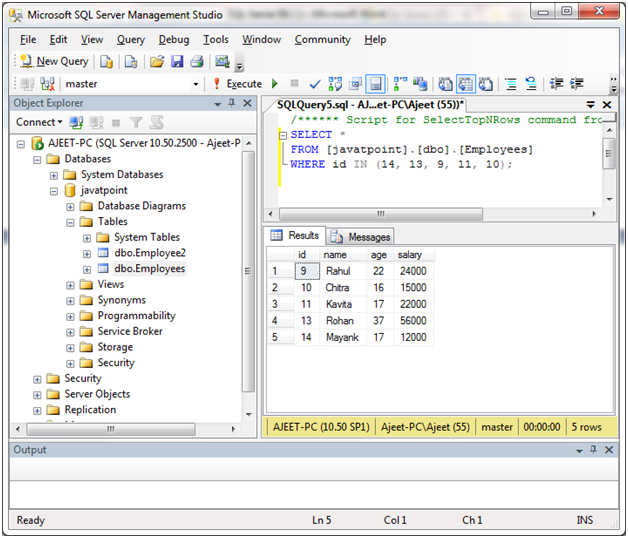Open a file with the folder icon
Screen dimensions: 628x538
pos(157,61)
